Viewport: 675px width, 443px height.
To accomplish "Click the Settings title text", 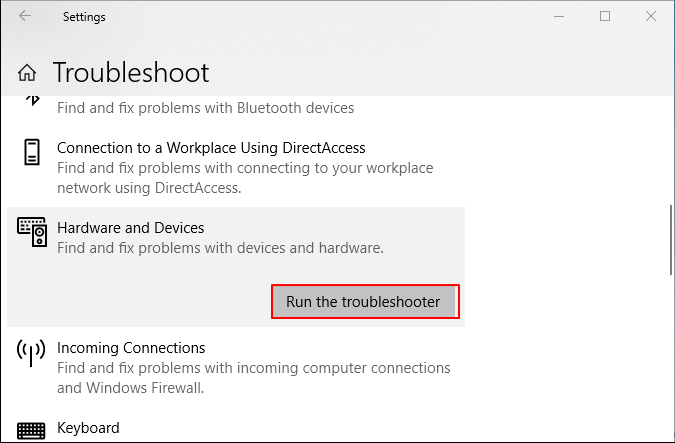I will tap(84, 17).
